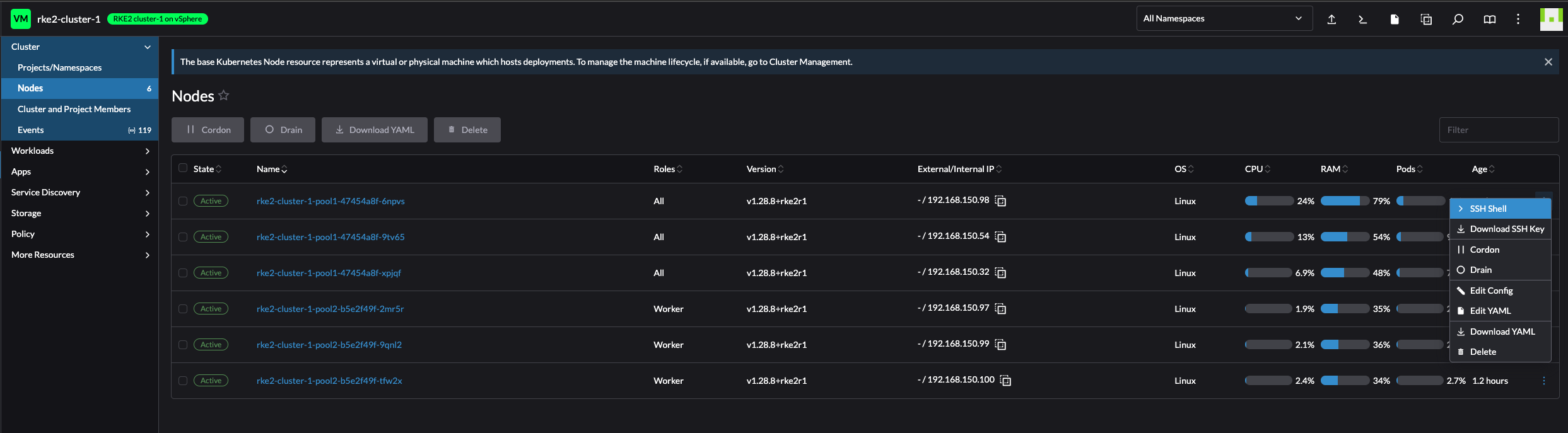
Task: Open the resource search magnifier icon
Action: 1458,19
